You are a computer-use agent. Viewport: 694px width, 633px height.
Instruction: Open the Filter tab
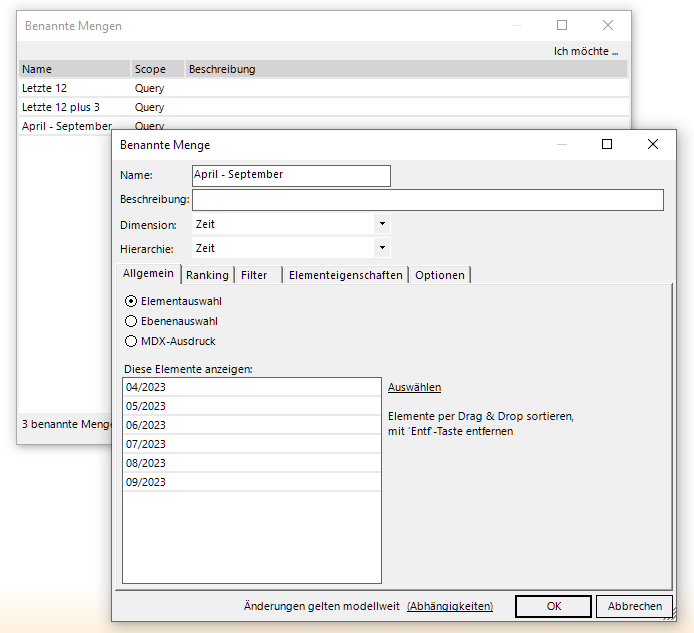click(x=254, y=275)
